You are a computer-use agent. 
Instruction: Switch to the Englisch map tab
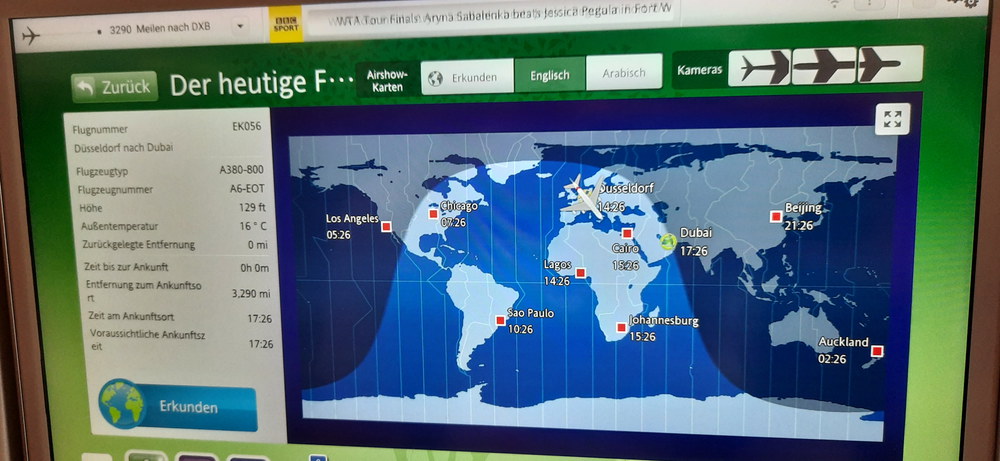tap(549, 75)
